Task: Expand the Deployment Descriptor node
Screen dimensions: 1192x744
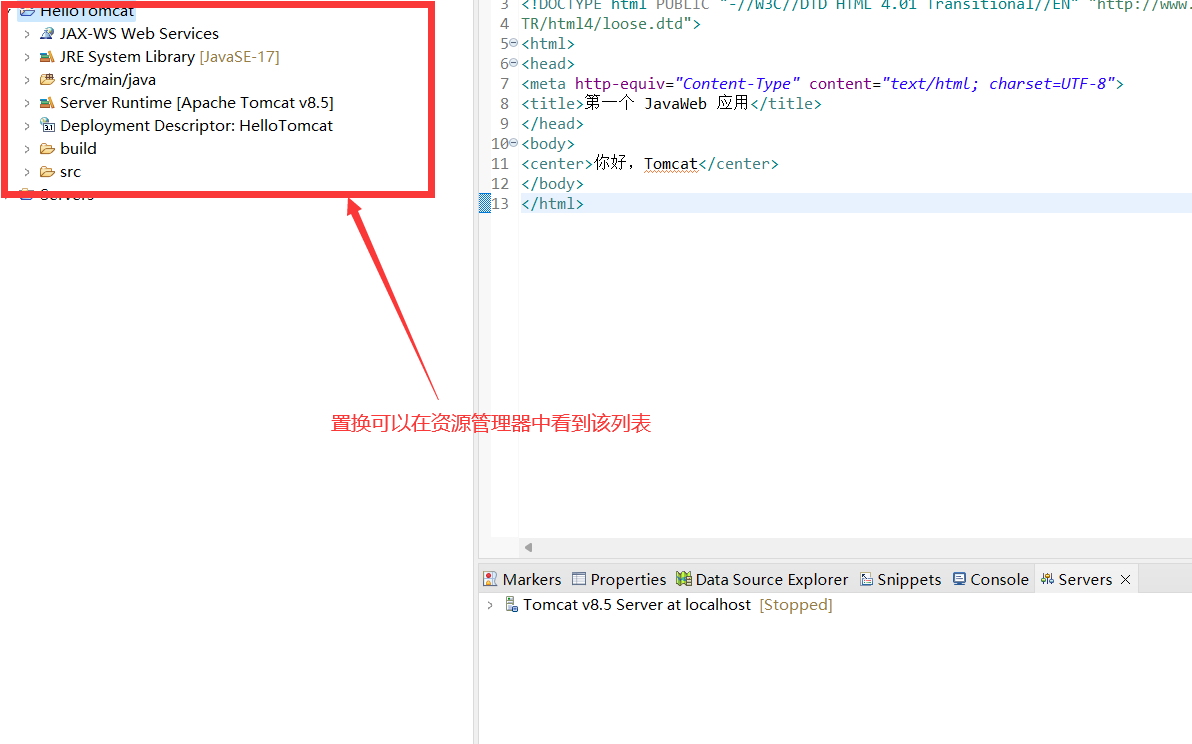Action: point(27,126)
